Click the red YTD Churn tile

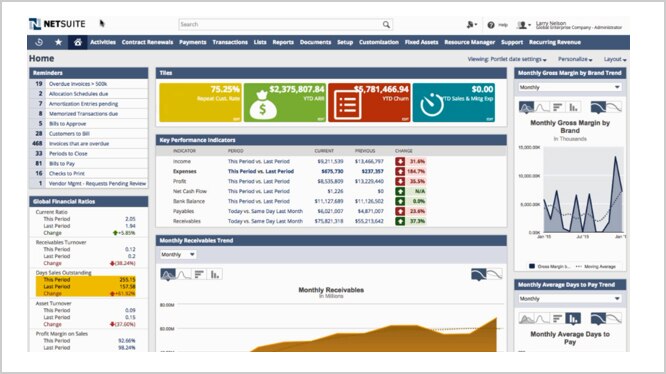369,103
